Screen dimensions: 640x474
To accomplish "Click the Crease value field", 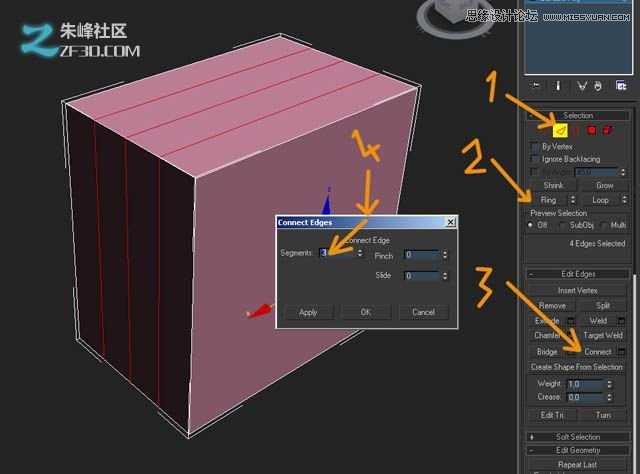I will click(x=586, y=397).
